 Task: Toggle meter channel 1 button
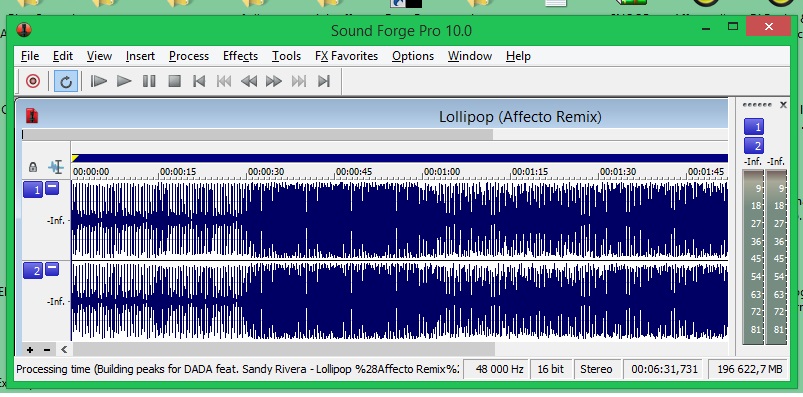(x=753, y=126)
